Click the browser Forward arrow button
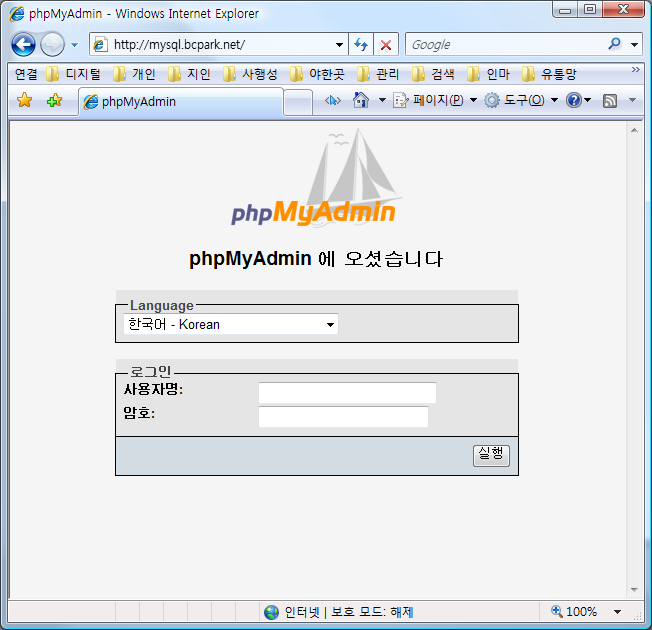 tap(52, 44)
